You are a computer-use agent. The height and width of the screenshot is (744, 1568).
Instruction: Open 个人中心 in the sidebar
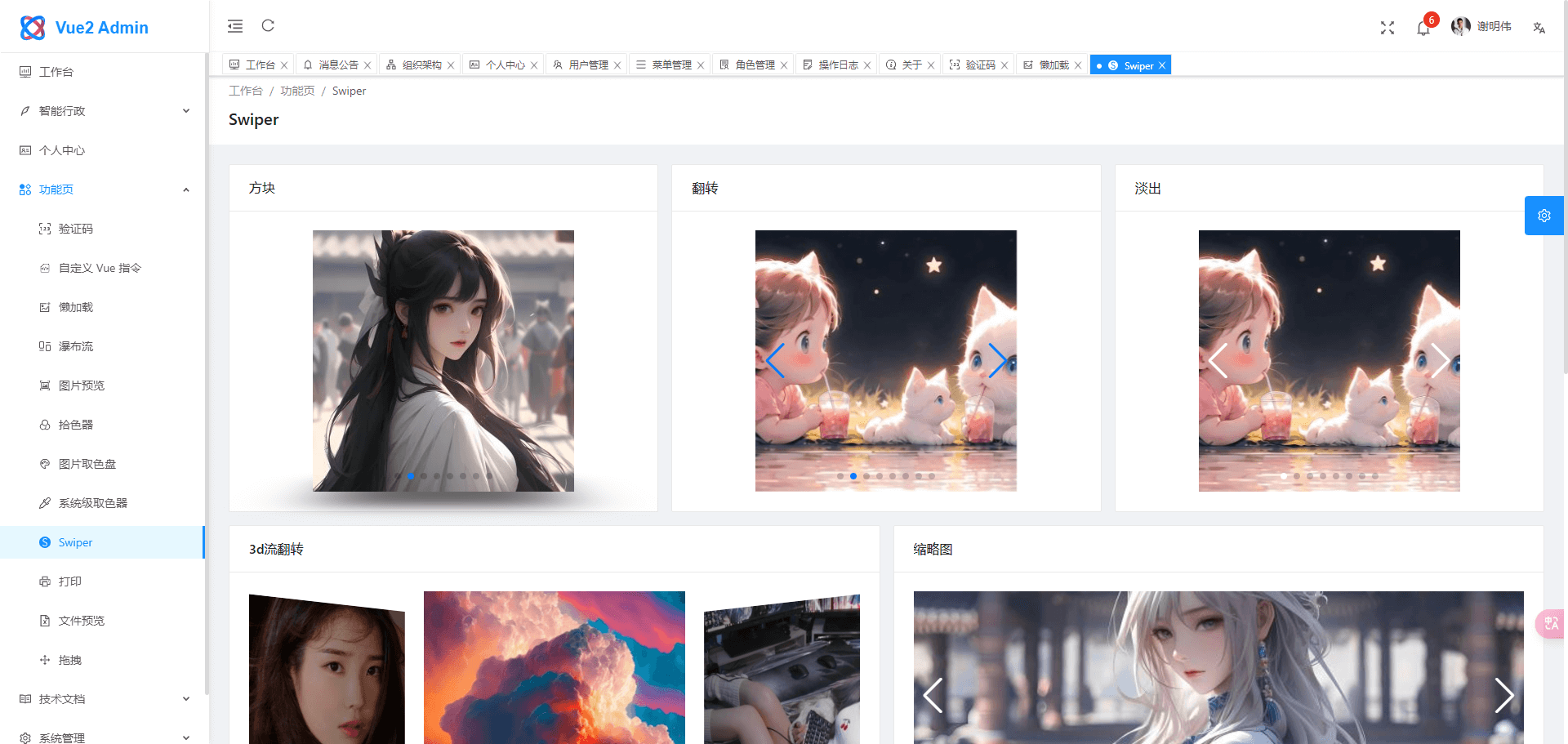click(x=101, y=150)
